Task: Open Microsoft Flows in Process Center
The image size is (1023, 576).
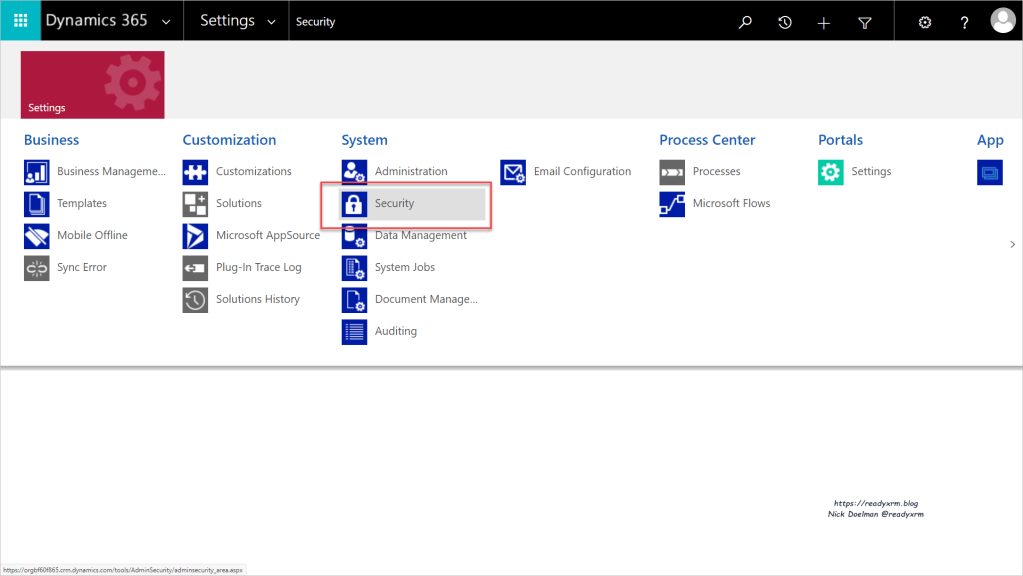Action: click(730, 204)
